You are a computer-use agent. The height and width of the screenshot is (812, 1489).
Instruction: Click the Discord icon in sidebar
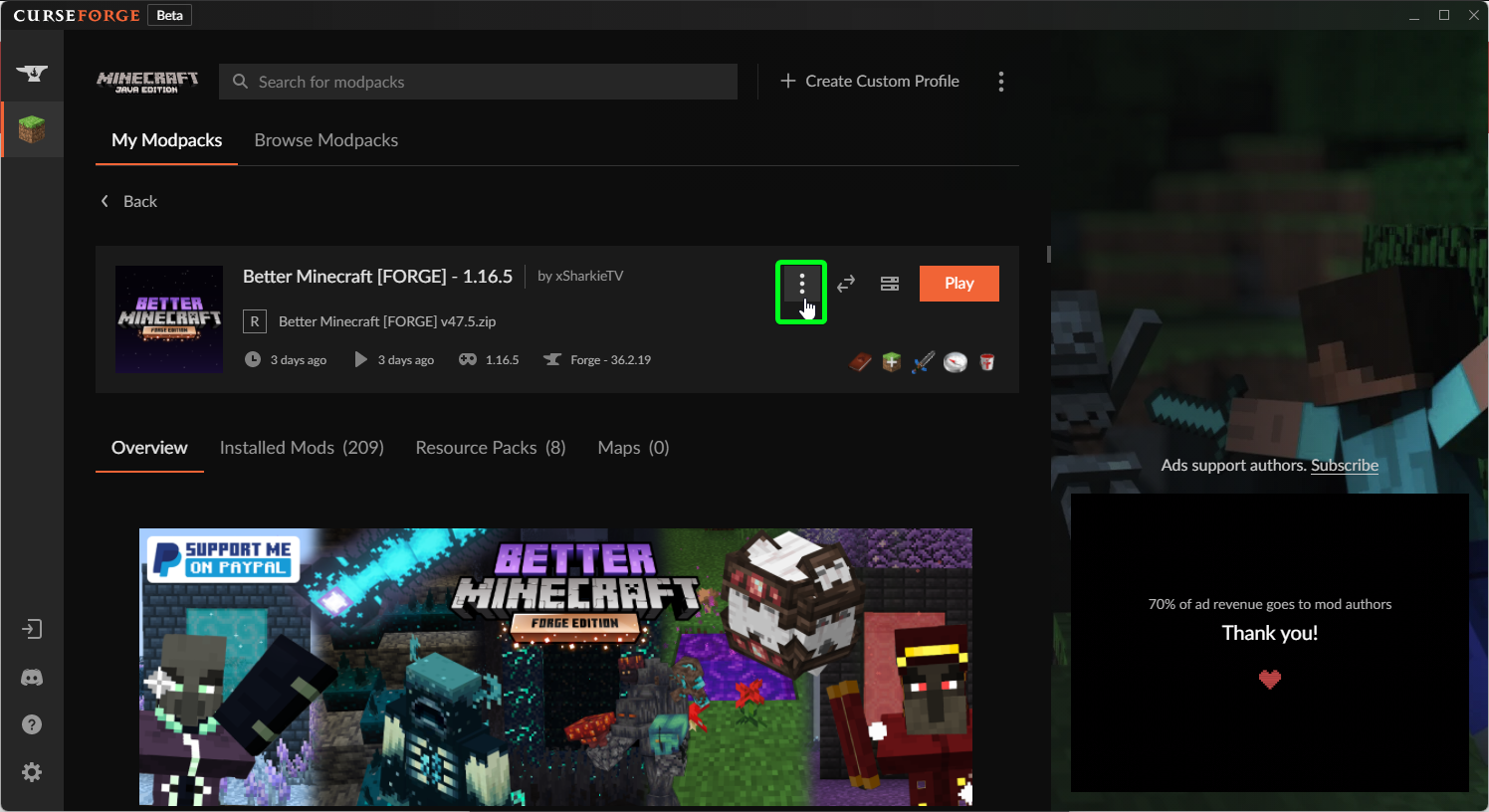pos(32,678)
